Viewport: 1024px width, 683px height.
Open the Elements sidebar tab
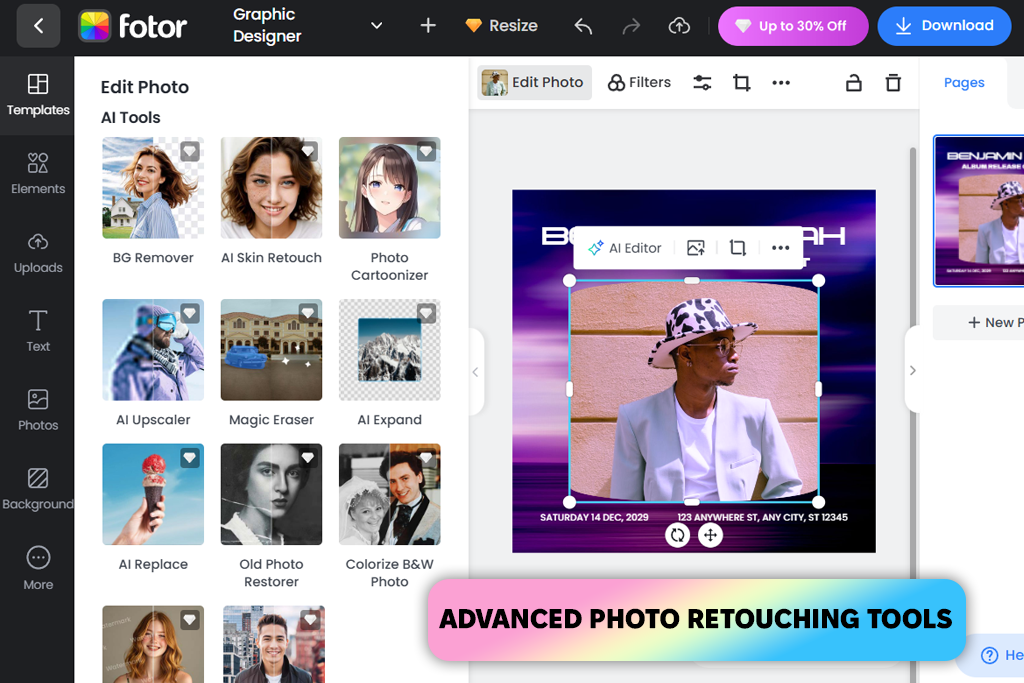pos(38,174)
